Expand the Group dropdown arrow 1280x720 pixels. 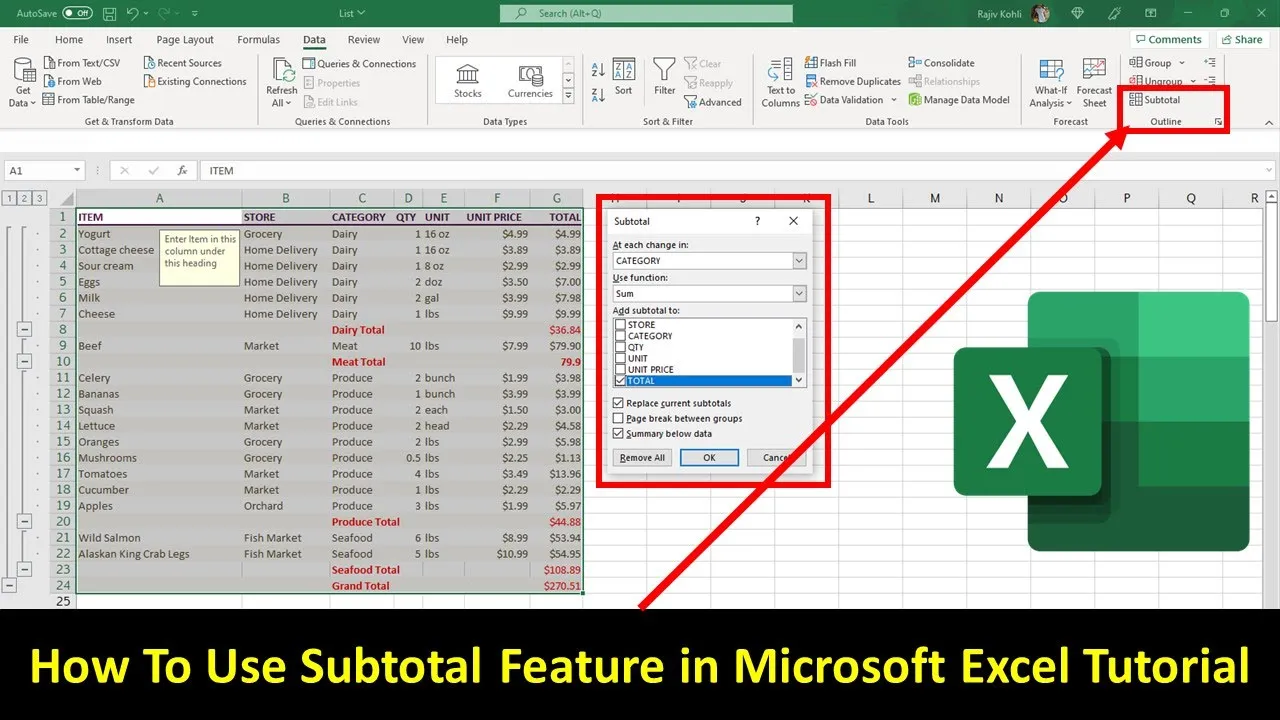pos(1182,63)
